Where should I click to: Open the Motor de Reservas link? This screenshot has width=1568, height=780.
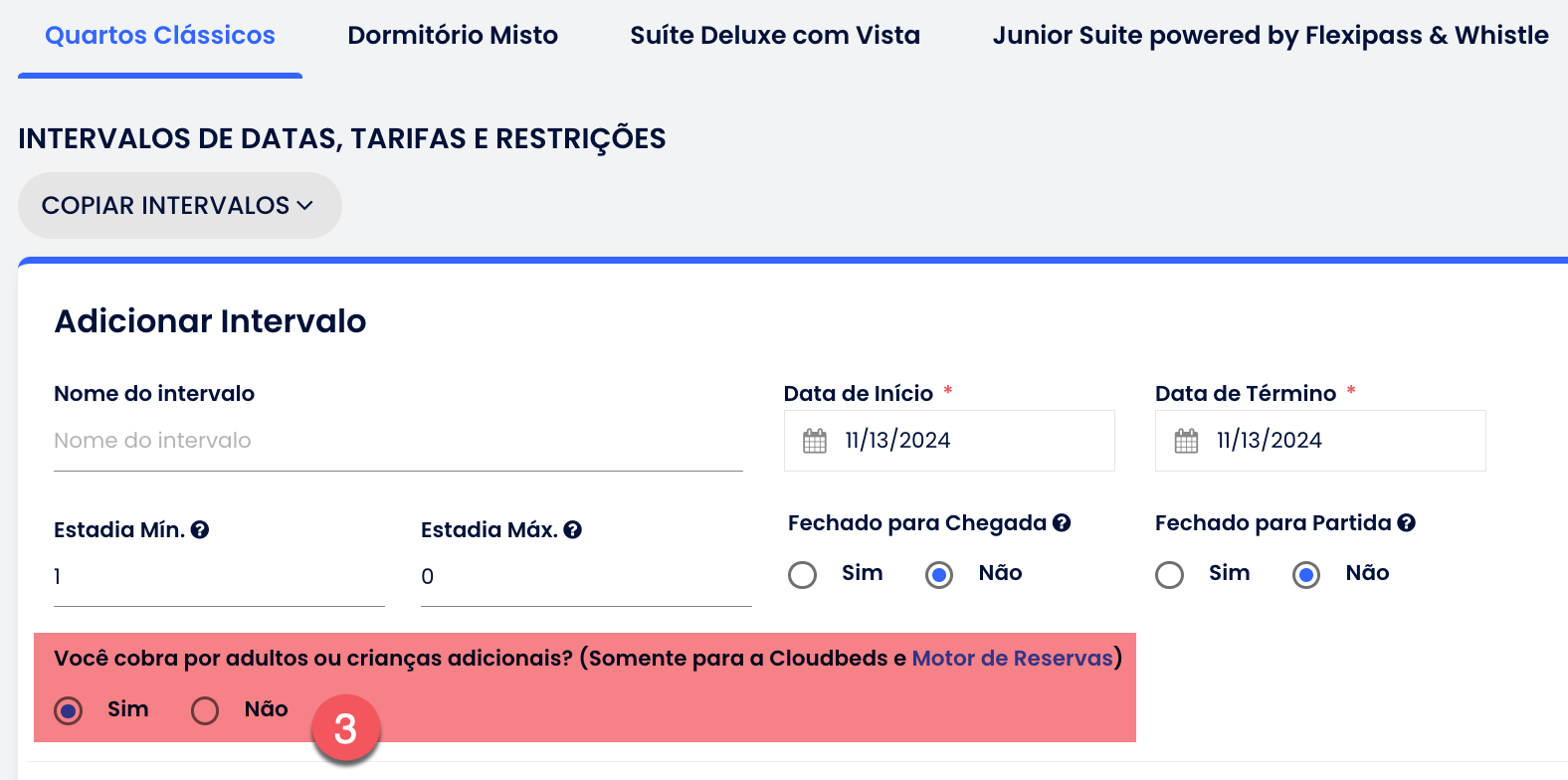[1012, 659]
